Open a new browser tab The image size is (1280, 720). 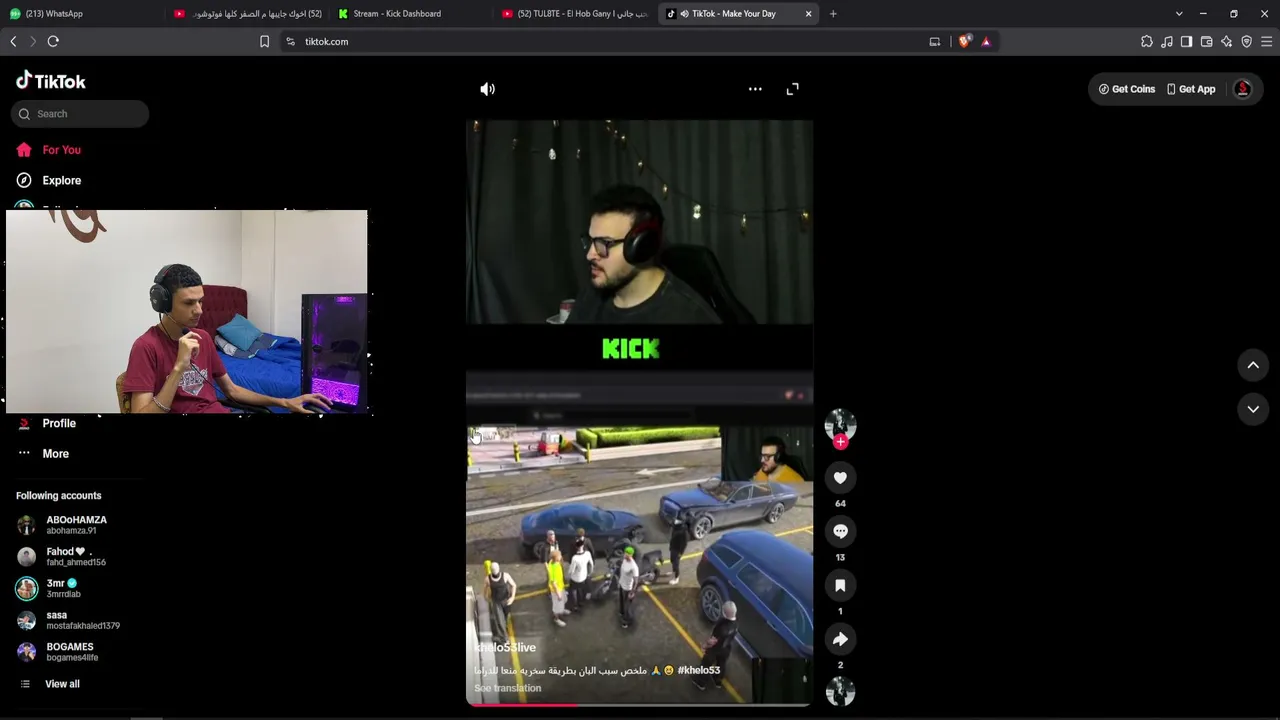click(833, 14)
